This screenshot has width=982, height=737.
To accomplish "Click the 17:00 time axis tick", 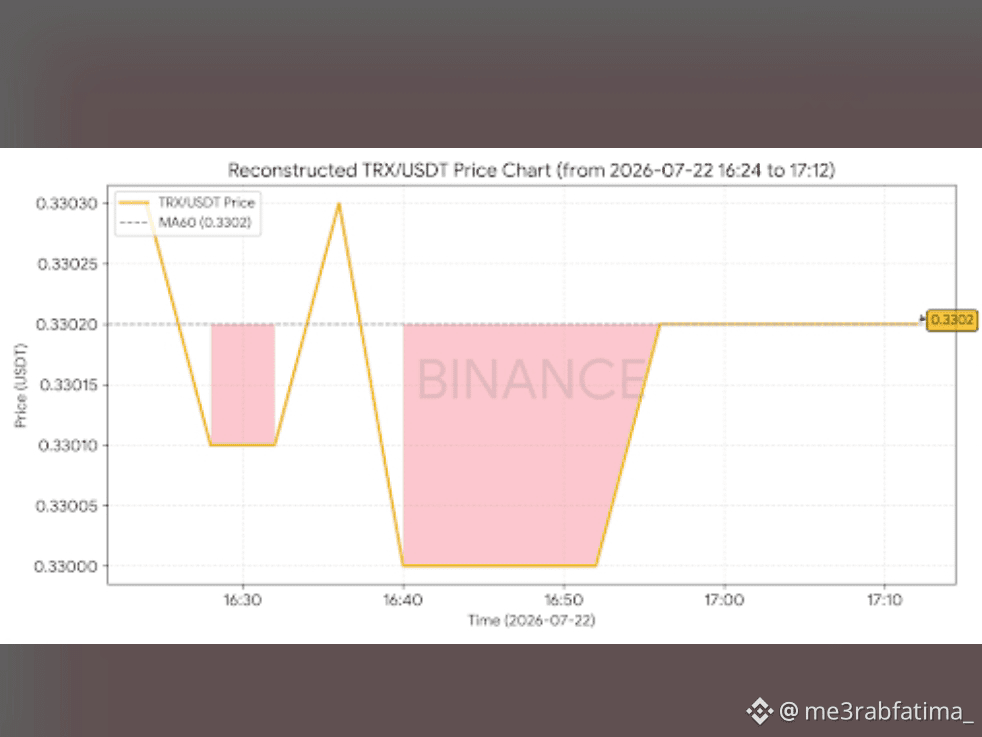I will tap(724, 600).
